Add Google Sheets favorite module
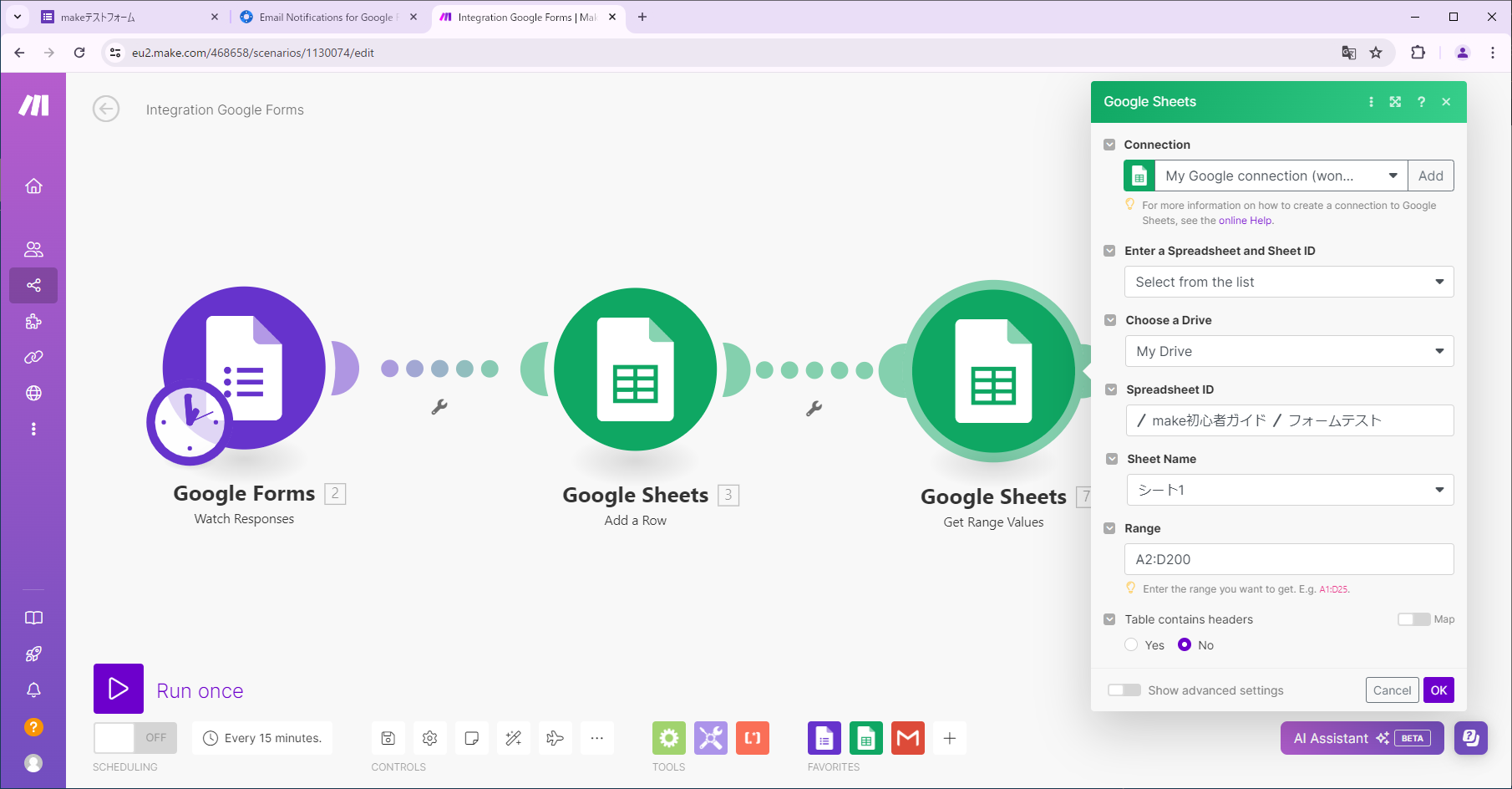 pyautogui.click(x=866, y=738)
